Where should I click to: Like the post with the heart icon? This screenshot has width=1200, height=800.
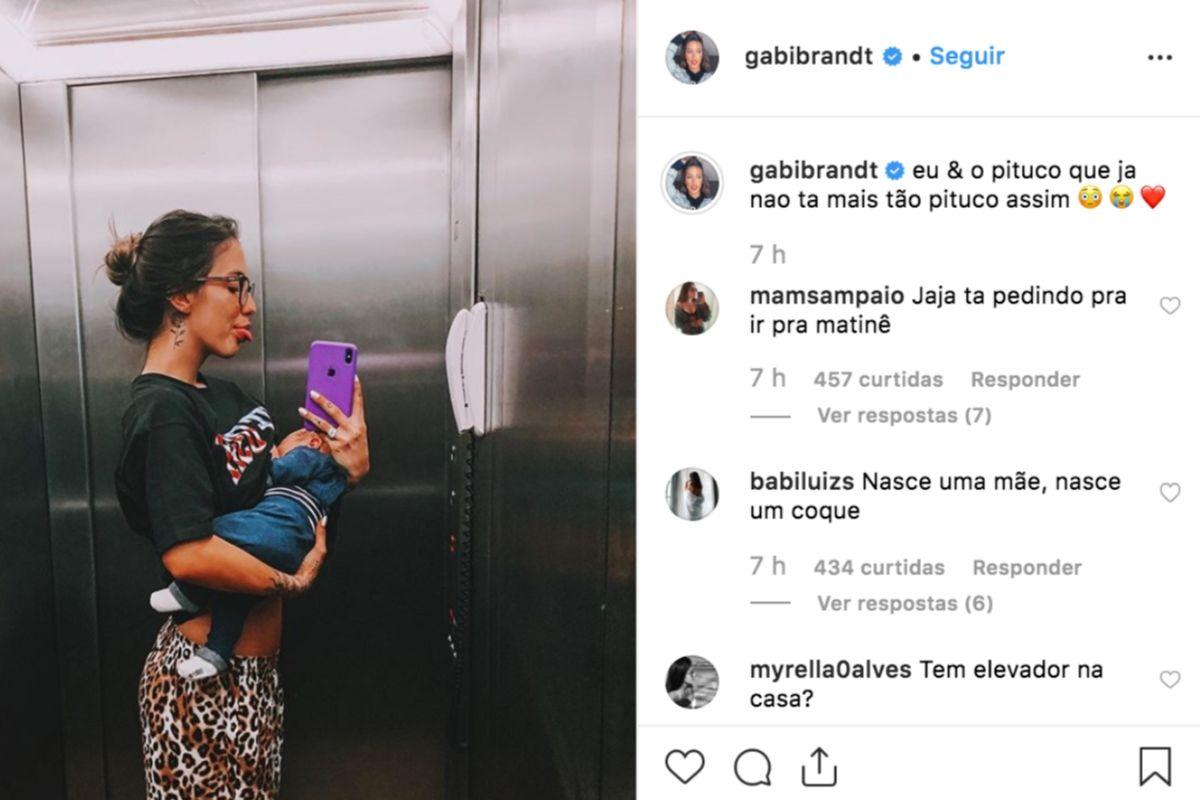click(685, 767)
